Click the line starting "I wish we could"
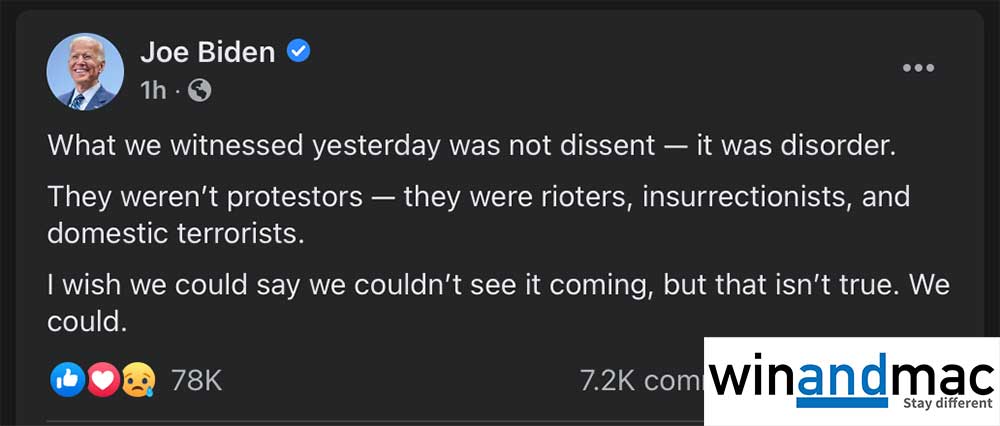This screenshot has height=426, width=1000. coord(497,285)
